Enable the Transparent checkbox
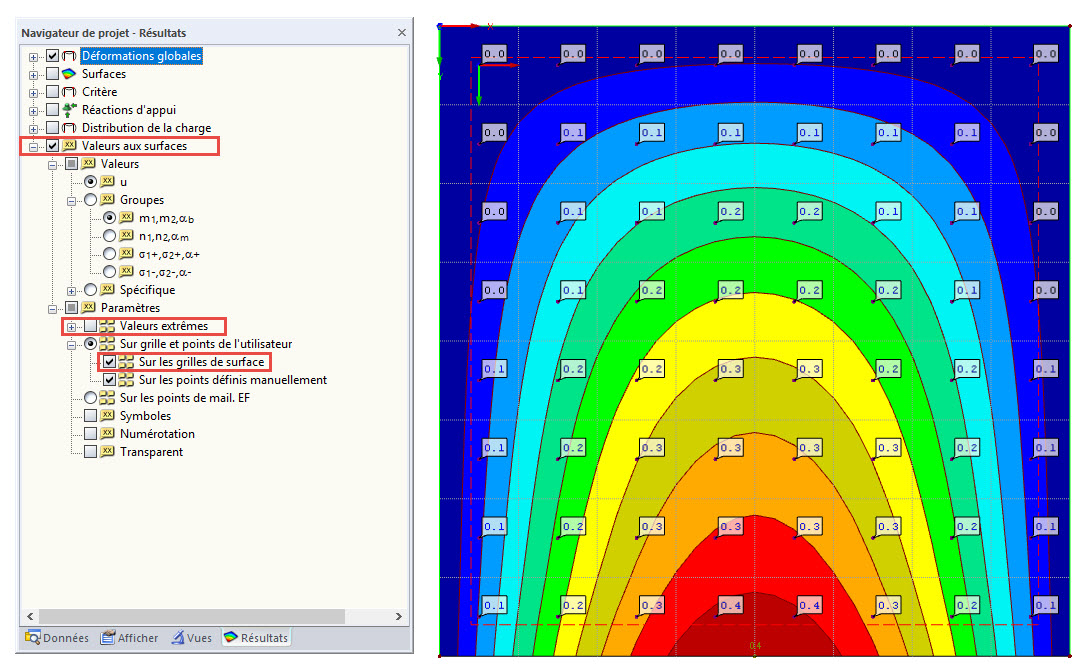Screen dimensions: 1091x668 coord(90,452)
